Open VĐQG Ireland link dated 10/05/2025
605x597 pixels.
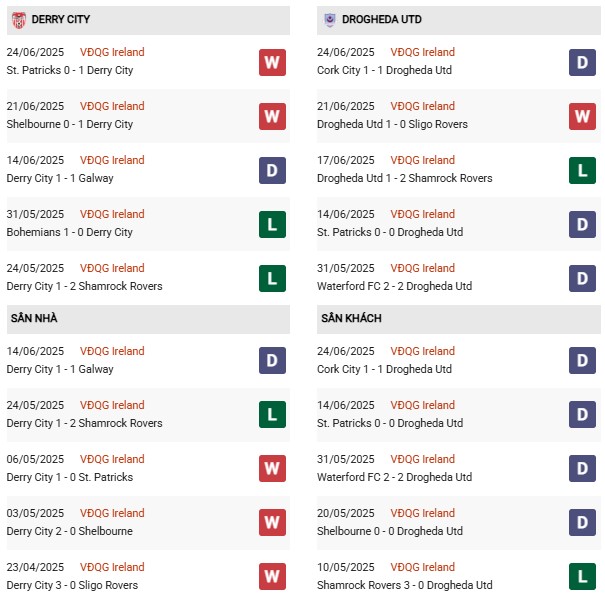click(422, 567)
